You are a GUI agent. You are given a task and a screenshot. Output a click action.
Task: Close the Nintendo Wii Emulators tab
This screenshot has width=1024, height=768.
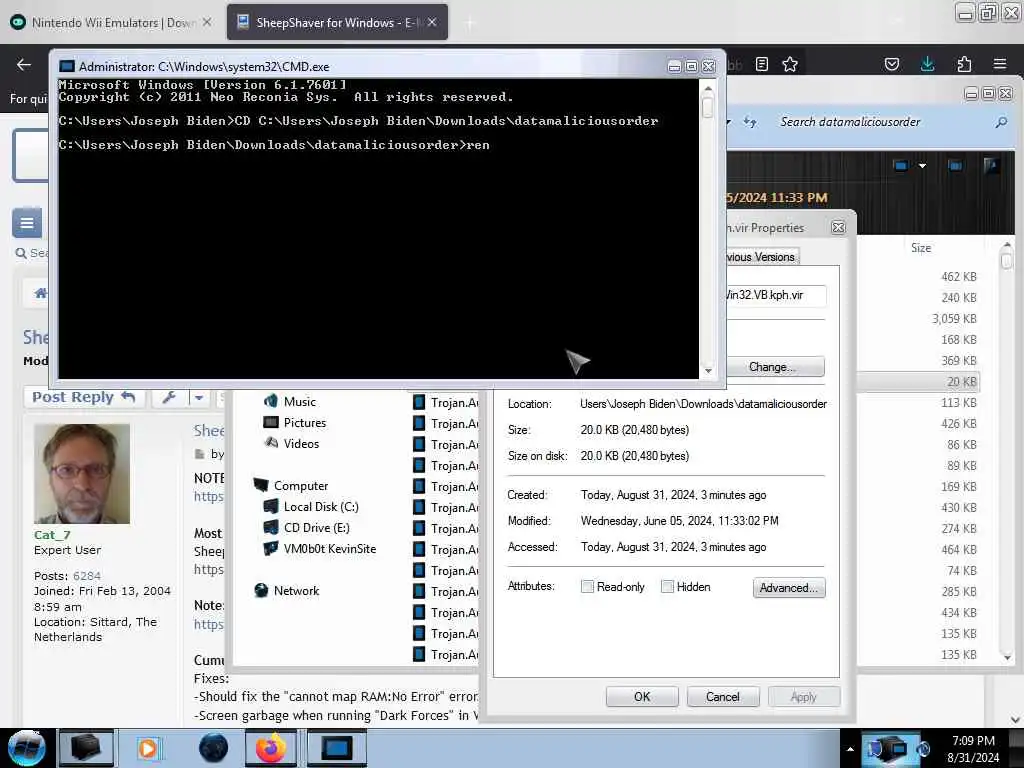coord(207,22)
